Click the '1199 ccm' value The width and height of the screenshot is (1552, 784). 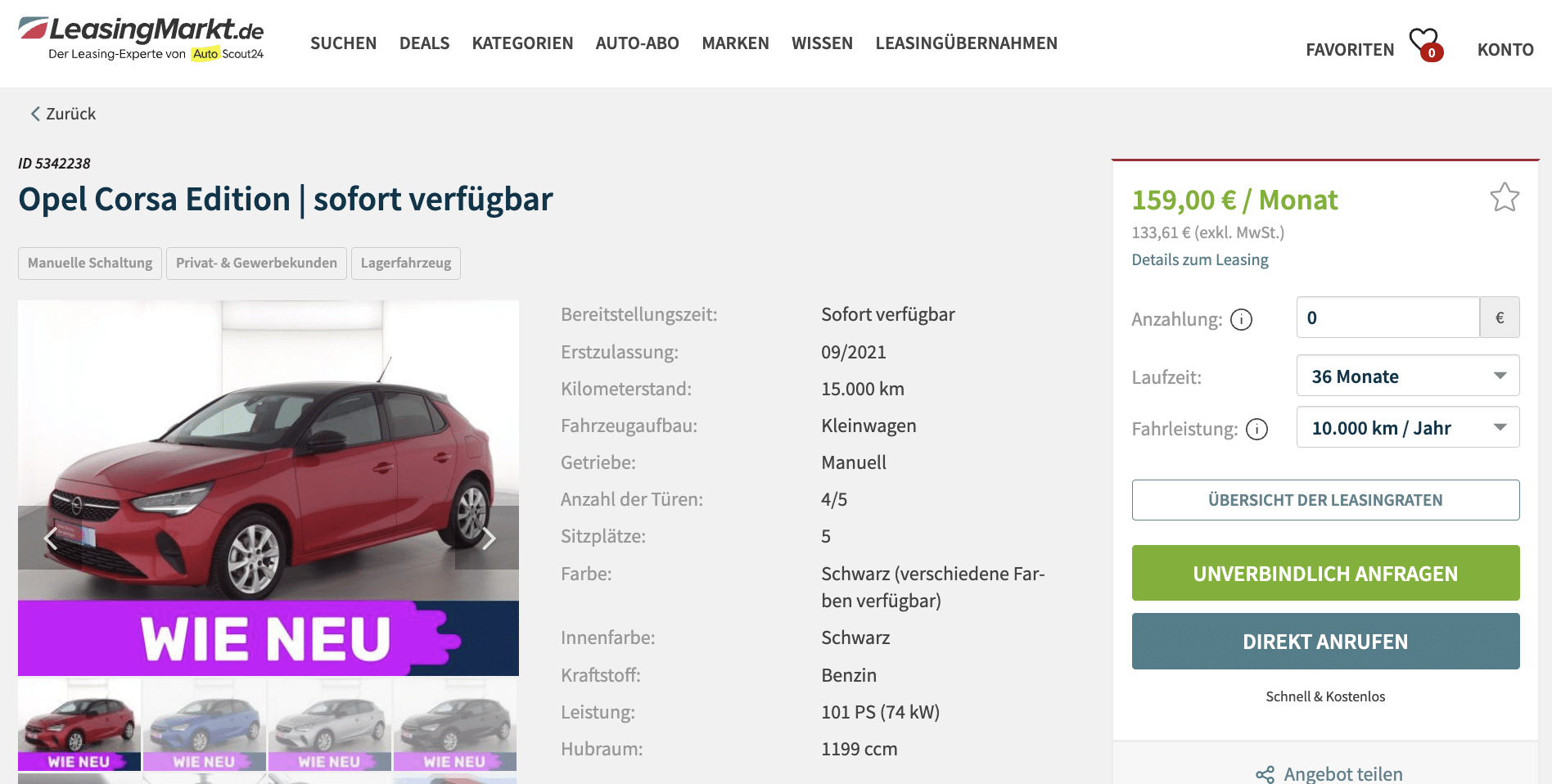click(x=859, y=750)
